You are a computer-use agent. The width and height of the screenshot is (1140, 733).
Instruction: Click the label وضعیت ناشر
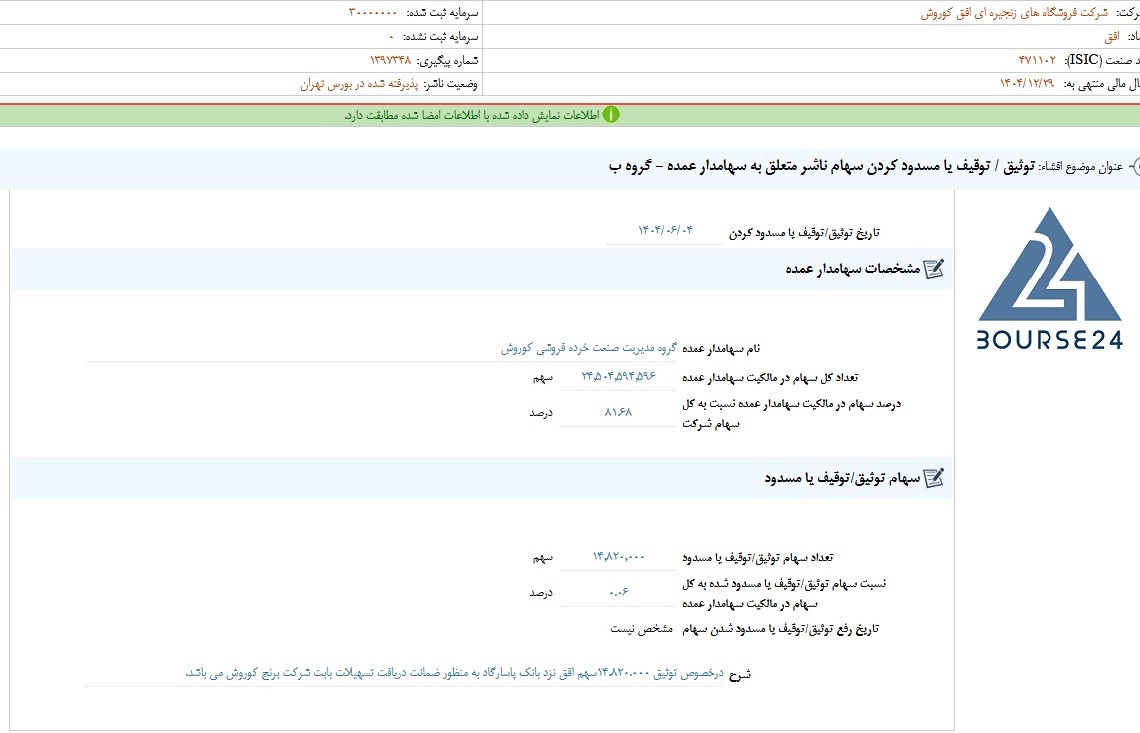(451, 84)
